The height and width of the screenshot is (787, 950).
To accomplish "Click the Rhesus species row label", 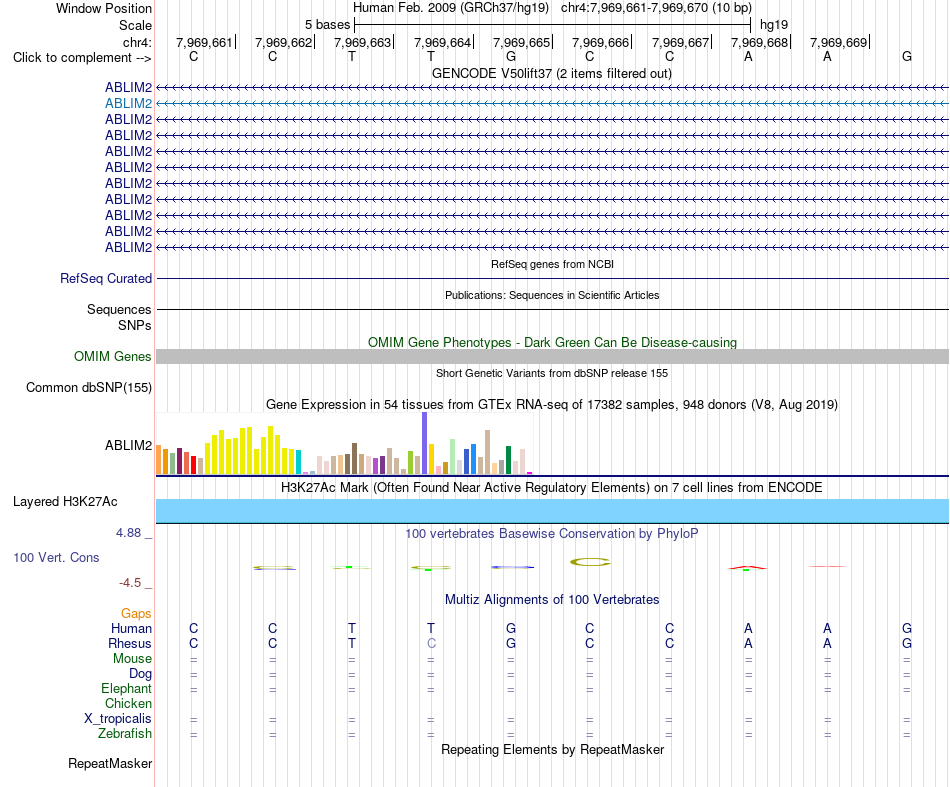I will (x=130, y=643).
